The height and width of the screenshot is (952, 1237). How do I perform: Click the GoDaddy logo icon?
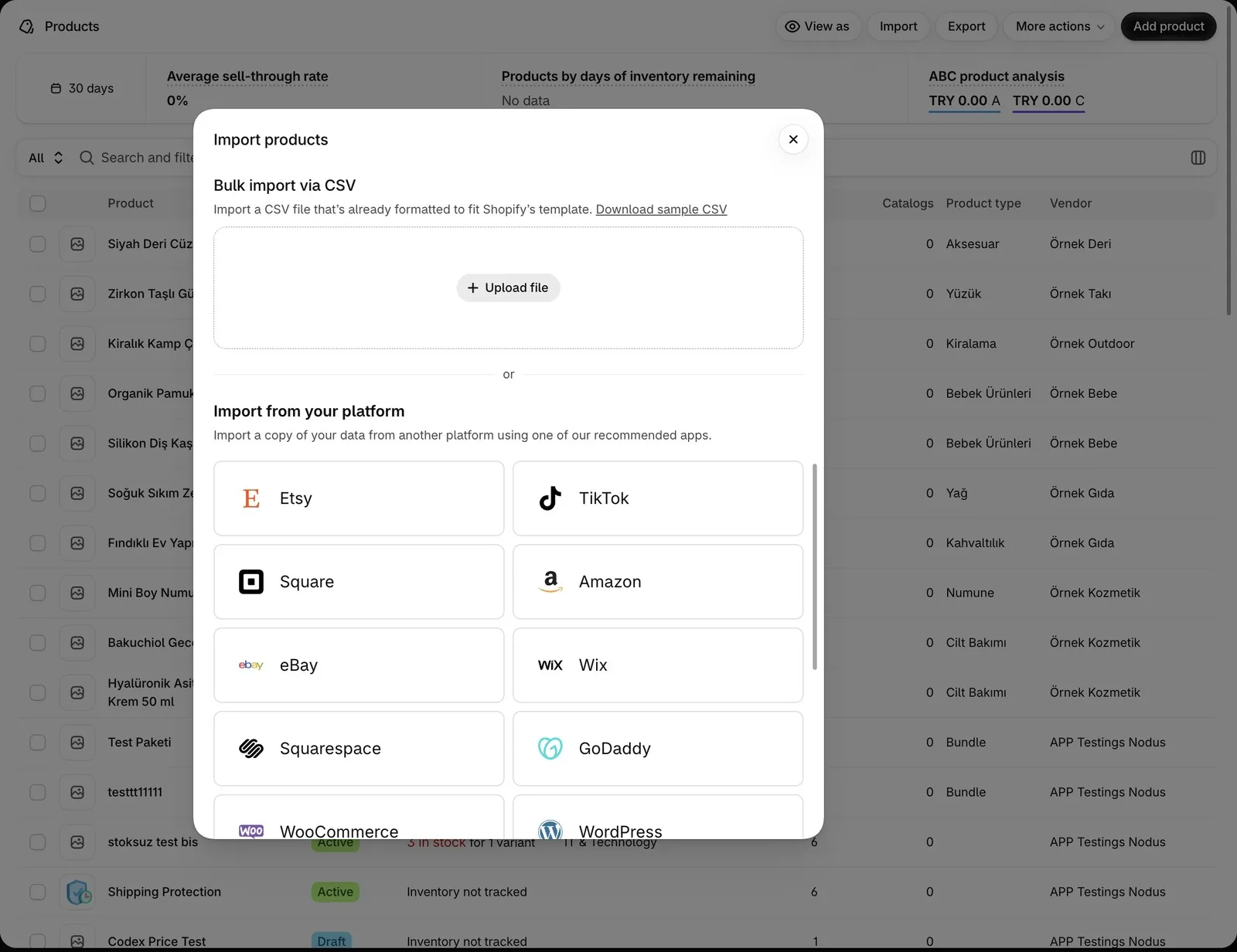(550, 749)
